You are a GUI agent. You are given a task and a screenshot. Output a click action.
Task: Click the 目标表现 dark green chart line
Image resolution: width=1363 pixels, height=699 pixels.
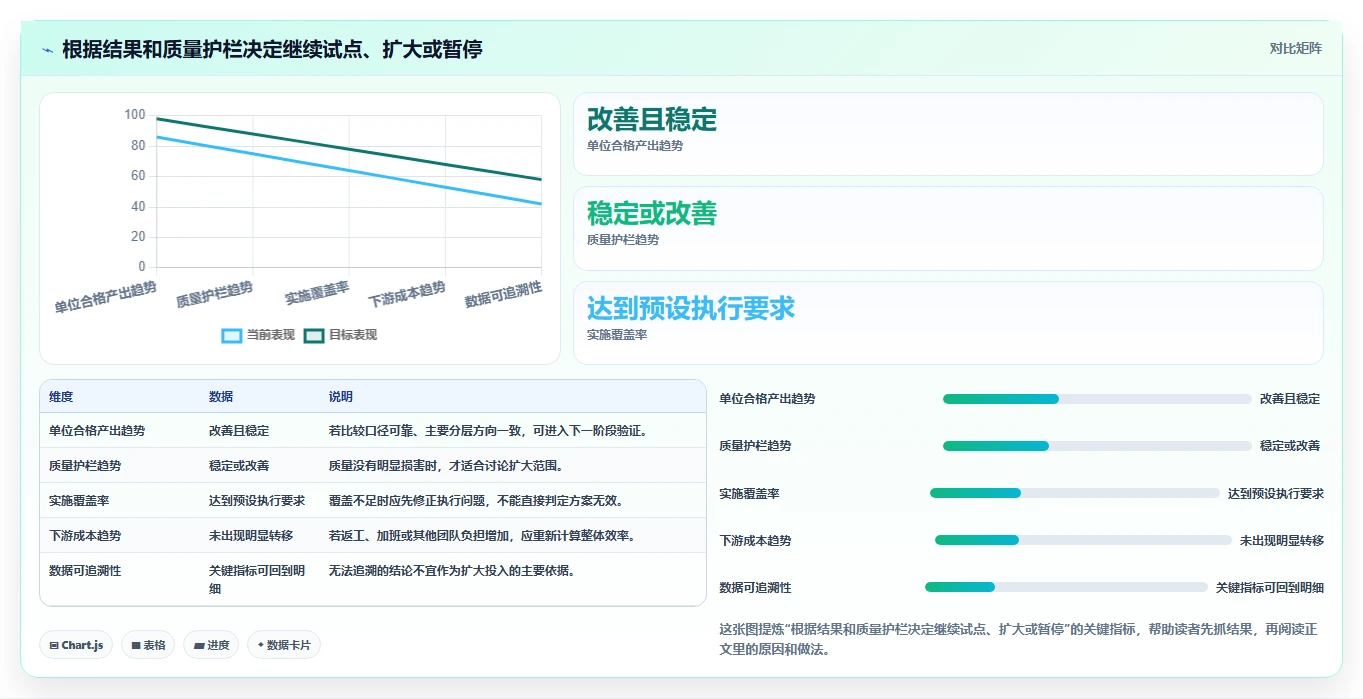(x=349, y=149)
